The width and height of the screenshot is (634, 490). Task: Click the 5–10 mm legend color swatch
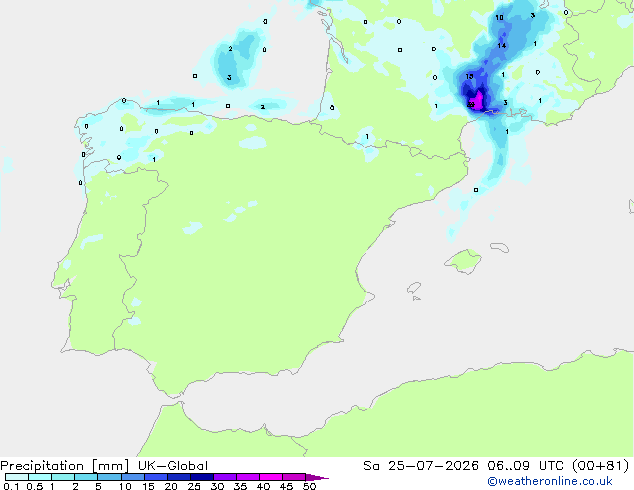point(109,477)
